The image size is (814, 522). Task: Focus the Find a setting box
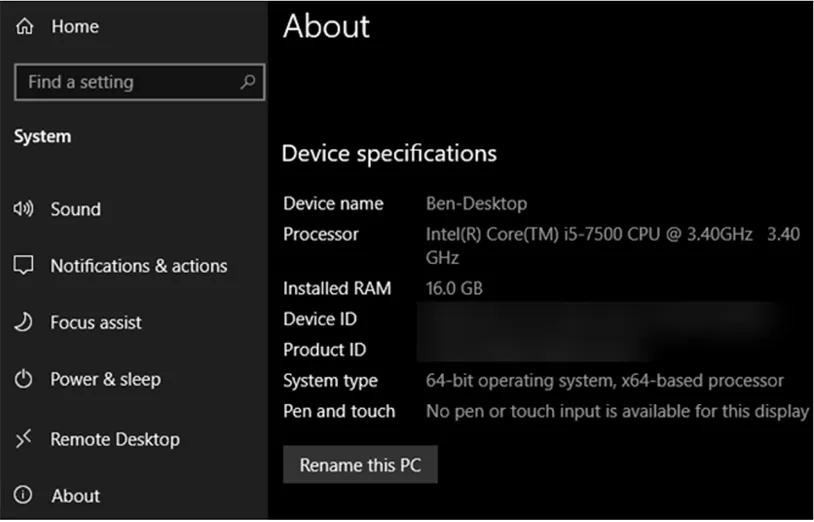(x=125, y=82)
